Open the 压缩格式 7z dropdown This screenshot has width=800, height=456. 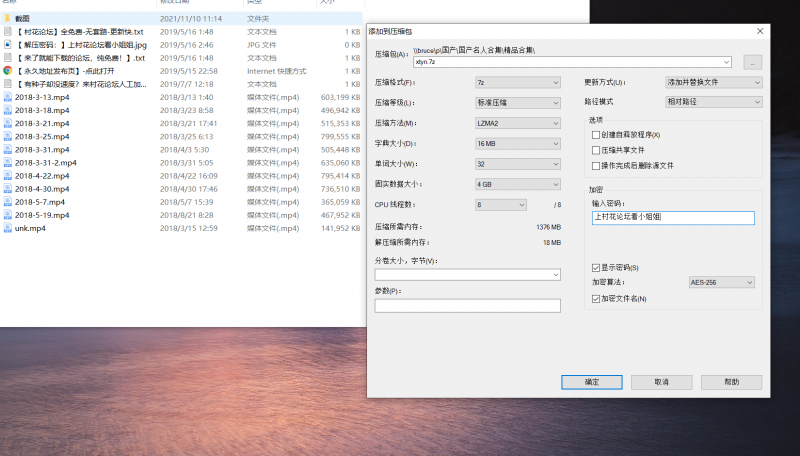(517, 82)
